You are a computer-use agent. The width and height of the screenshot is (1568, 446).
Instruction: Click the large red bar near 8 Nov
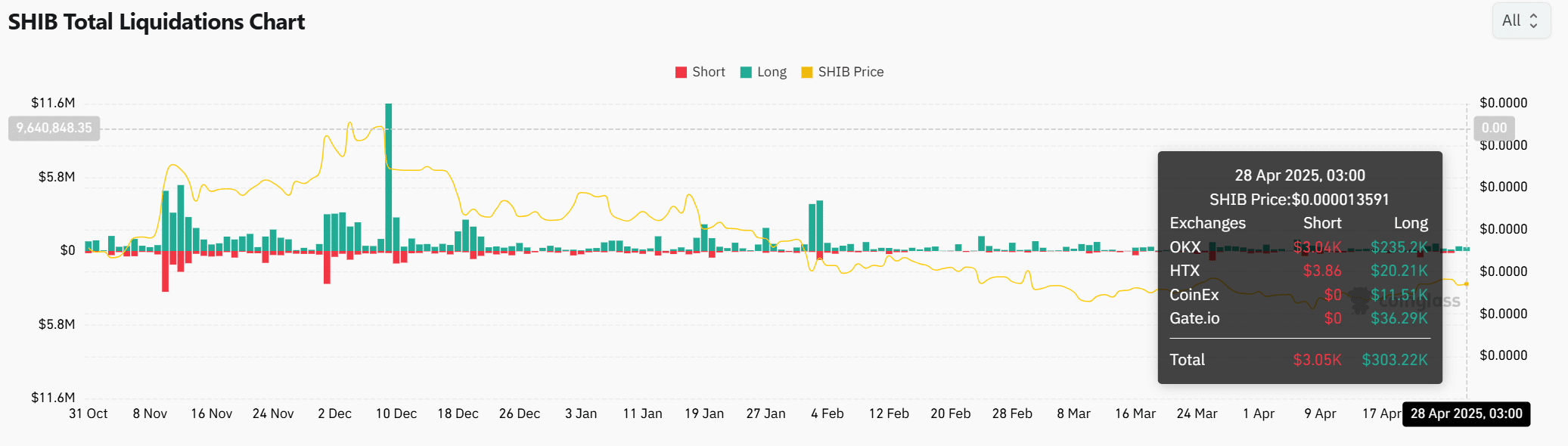tap(165, 271)
